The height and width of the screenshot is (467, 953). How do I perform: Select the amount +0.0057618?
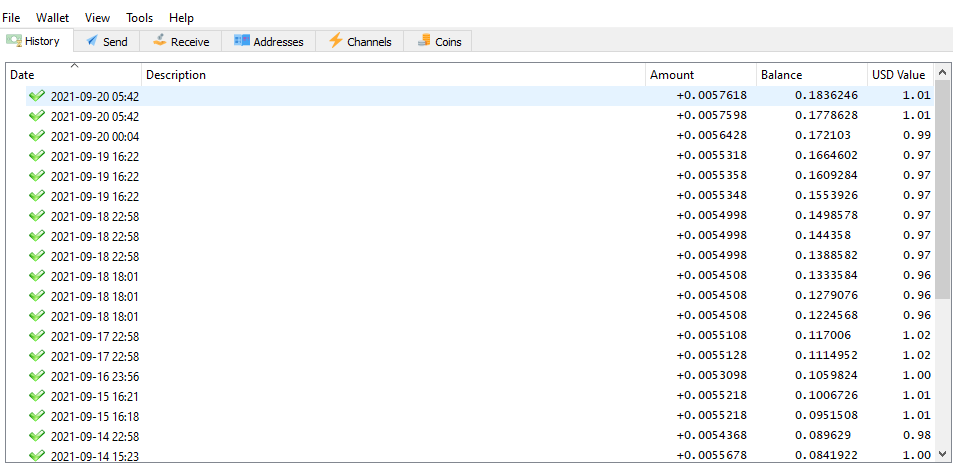tap(712, 95)
